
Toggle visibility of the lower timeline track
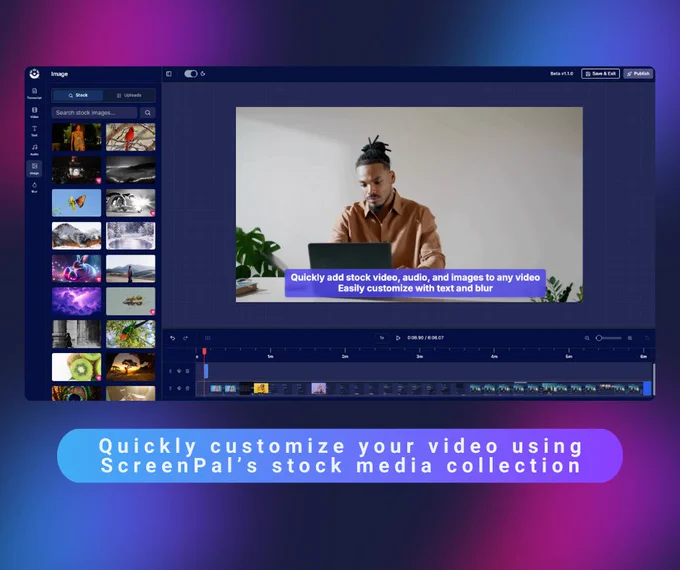pyautogui.click(x=179, y=388)
